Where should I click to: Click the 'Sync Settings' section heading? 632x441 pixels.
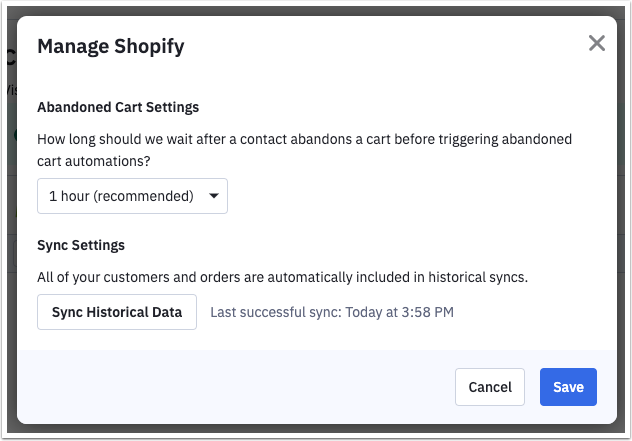[80, 245]
